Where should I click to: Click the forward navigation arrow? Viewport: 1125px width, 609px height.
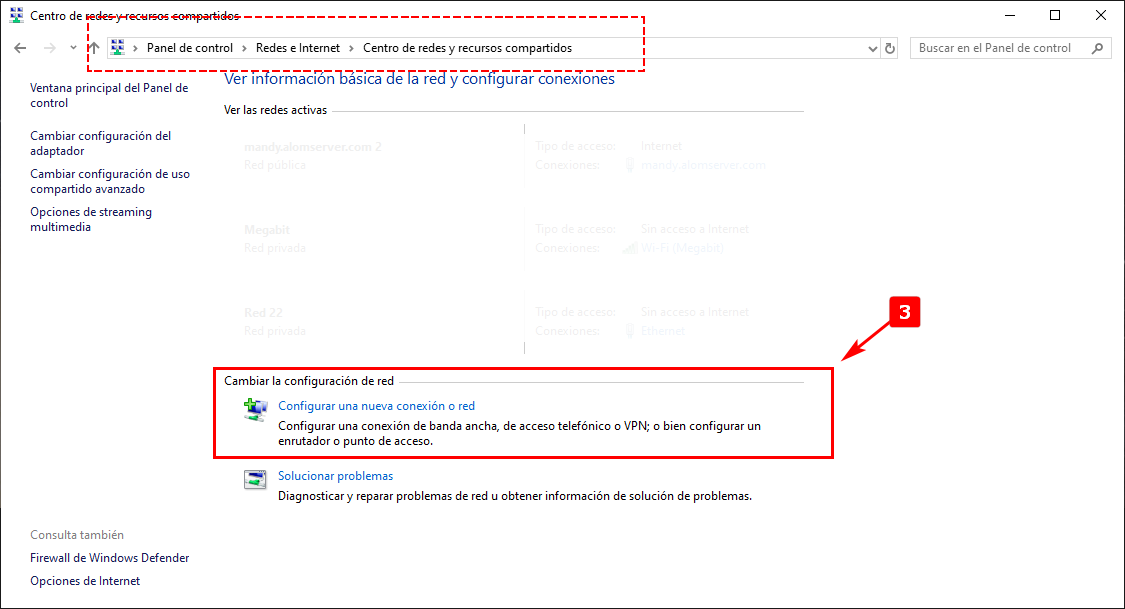[49, 48]
